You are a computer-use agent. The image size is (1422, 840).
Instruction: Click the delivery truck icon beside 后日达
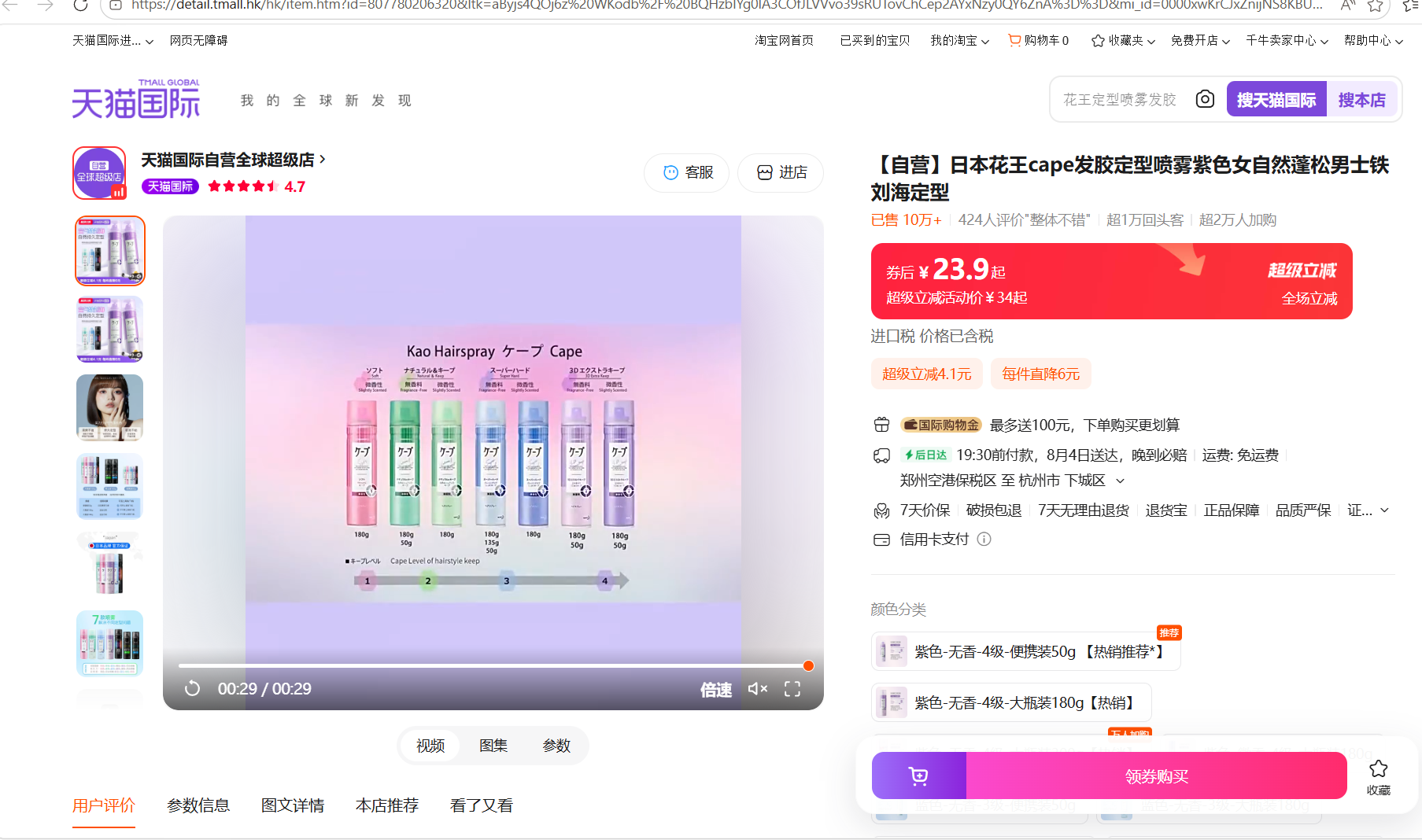[881, 455]
